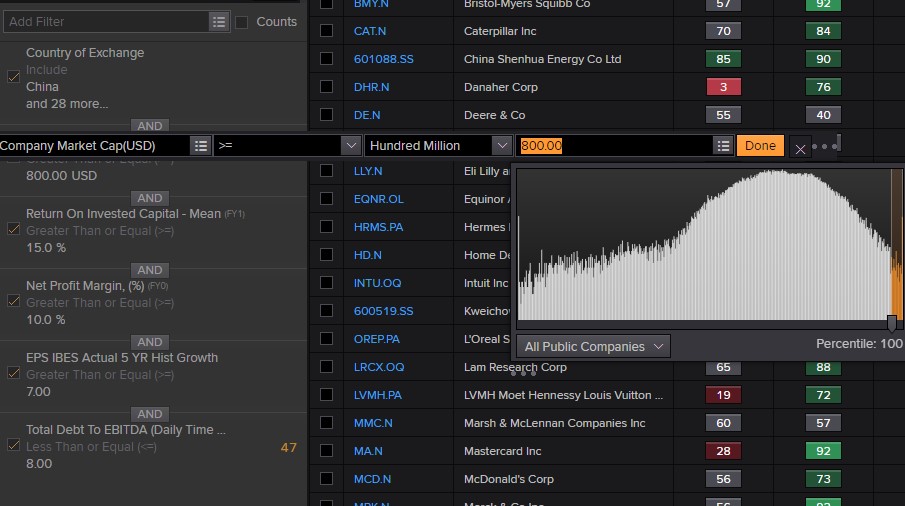Select 'Caterpillar Inc' company name
The height and width of the screenshot is (506, 905).
pyautogui.click(x=500, y=31)
